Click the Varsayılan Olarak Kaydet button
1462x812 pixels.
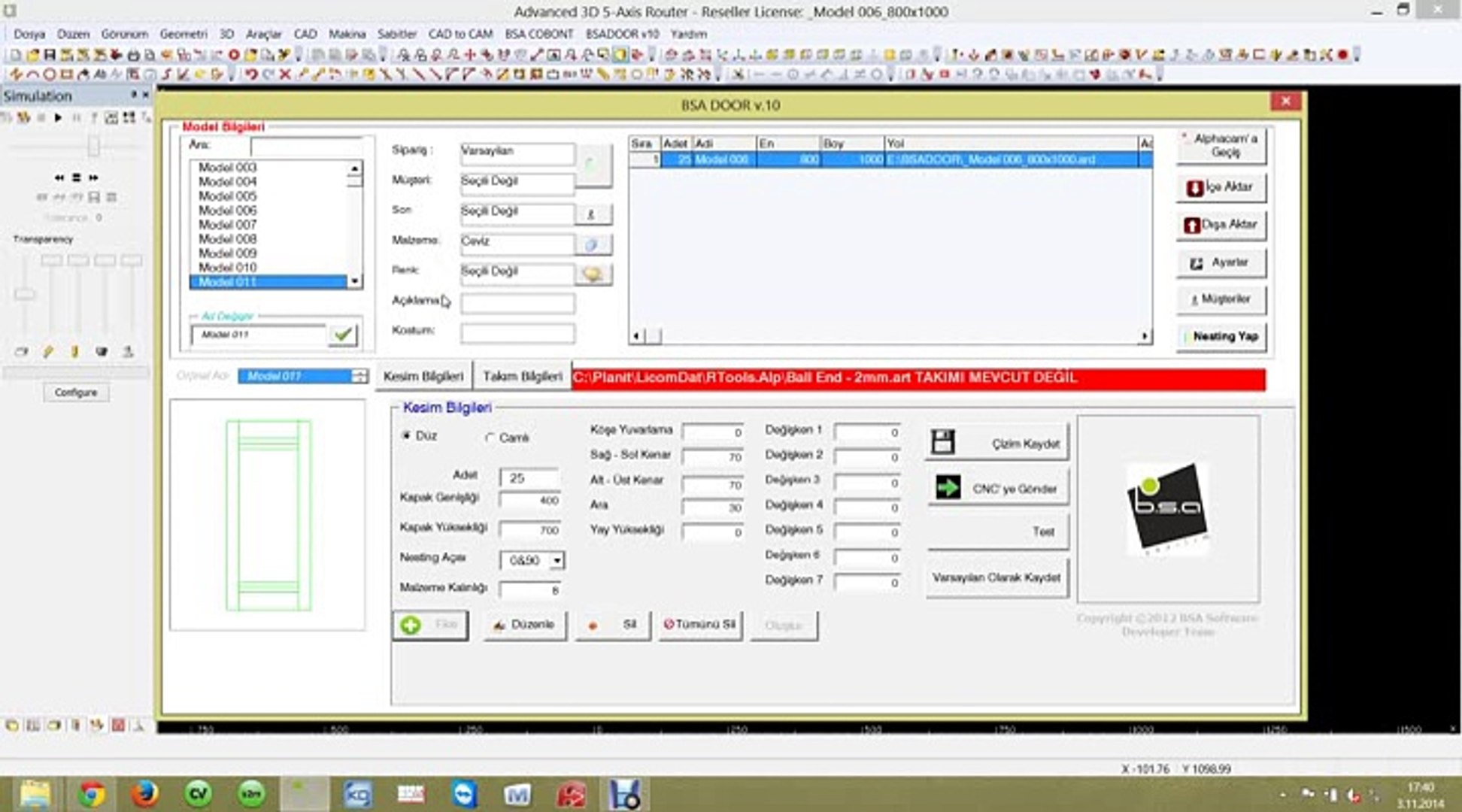click(996, 577)
